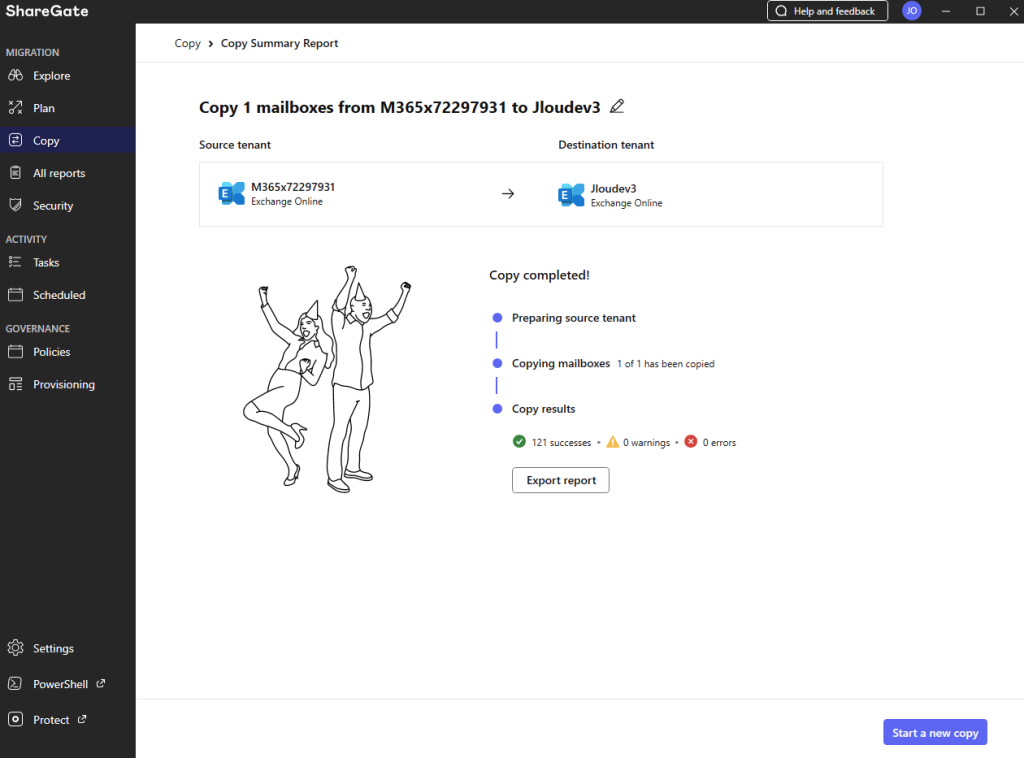The width and height of the screenshot is (1024, 758).
Task: Click the Scheduled calendar icon
Action: point(16,294)
